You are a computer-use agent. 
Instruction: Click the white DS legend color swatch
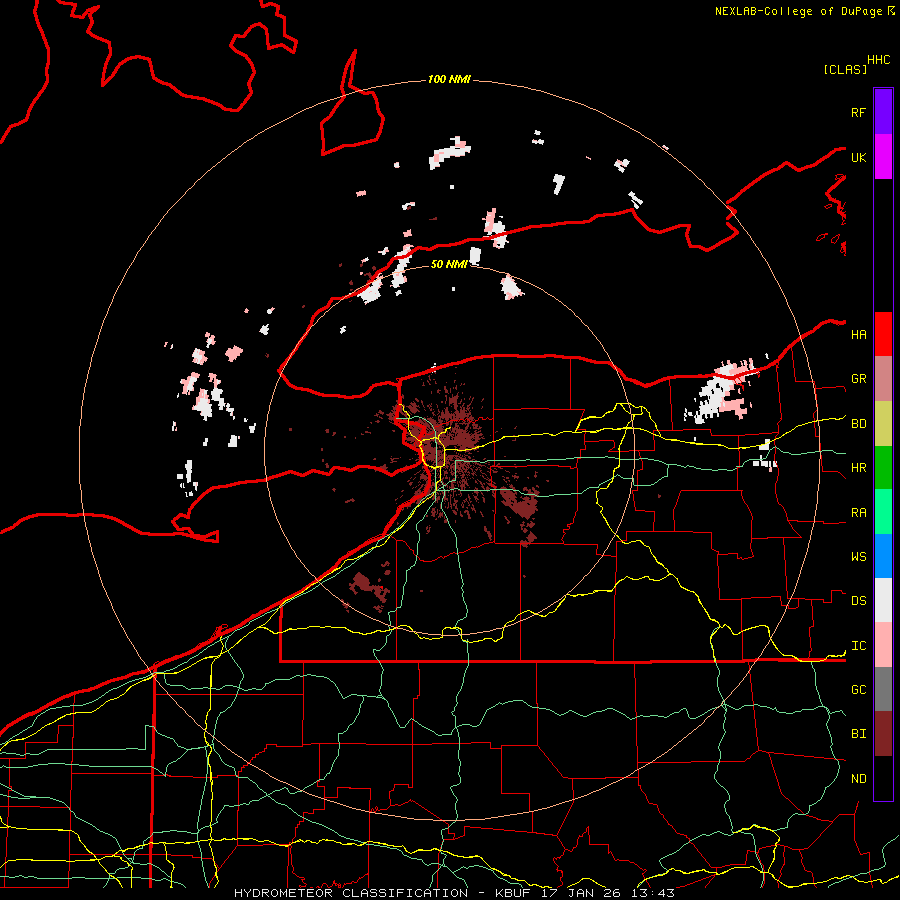(883, 600)
